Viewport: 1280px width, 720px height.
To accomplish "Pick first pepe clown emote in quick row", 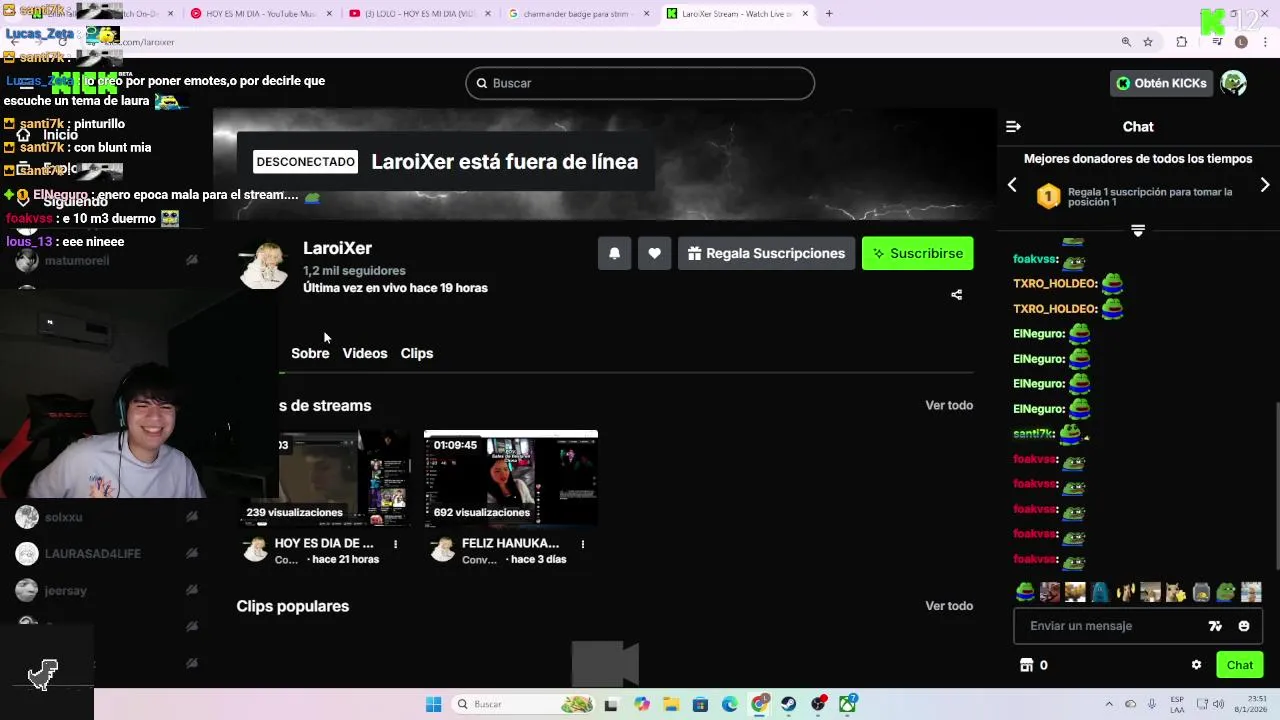I will (x=1025, y=592).
